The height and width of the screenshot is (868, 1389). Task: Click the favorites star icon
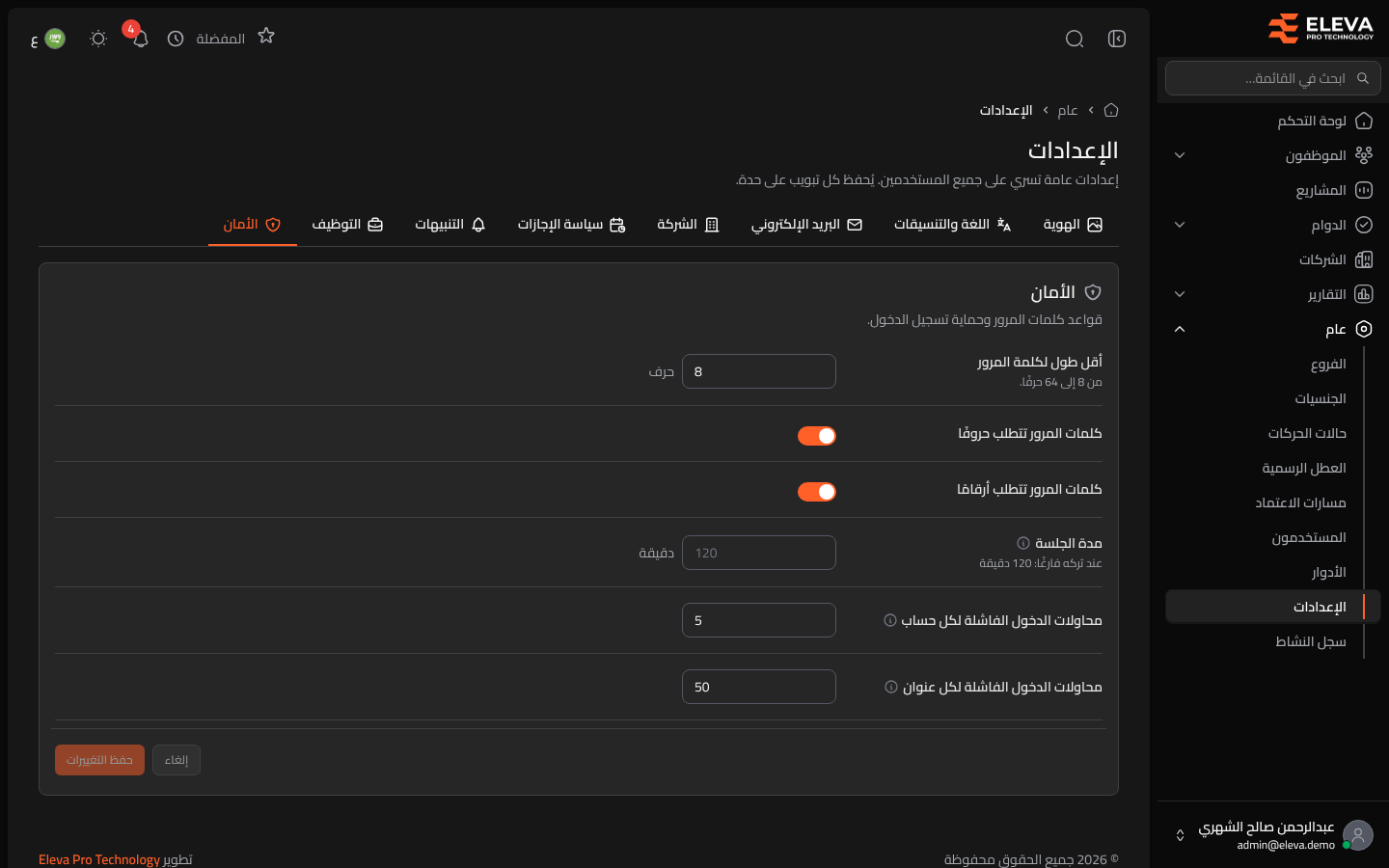(x=266, y=36)
